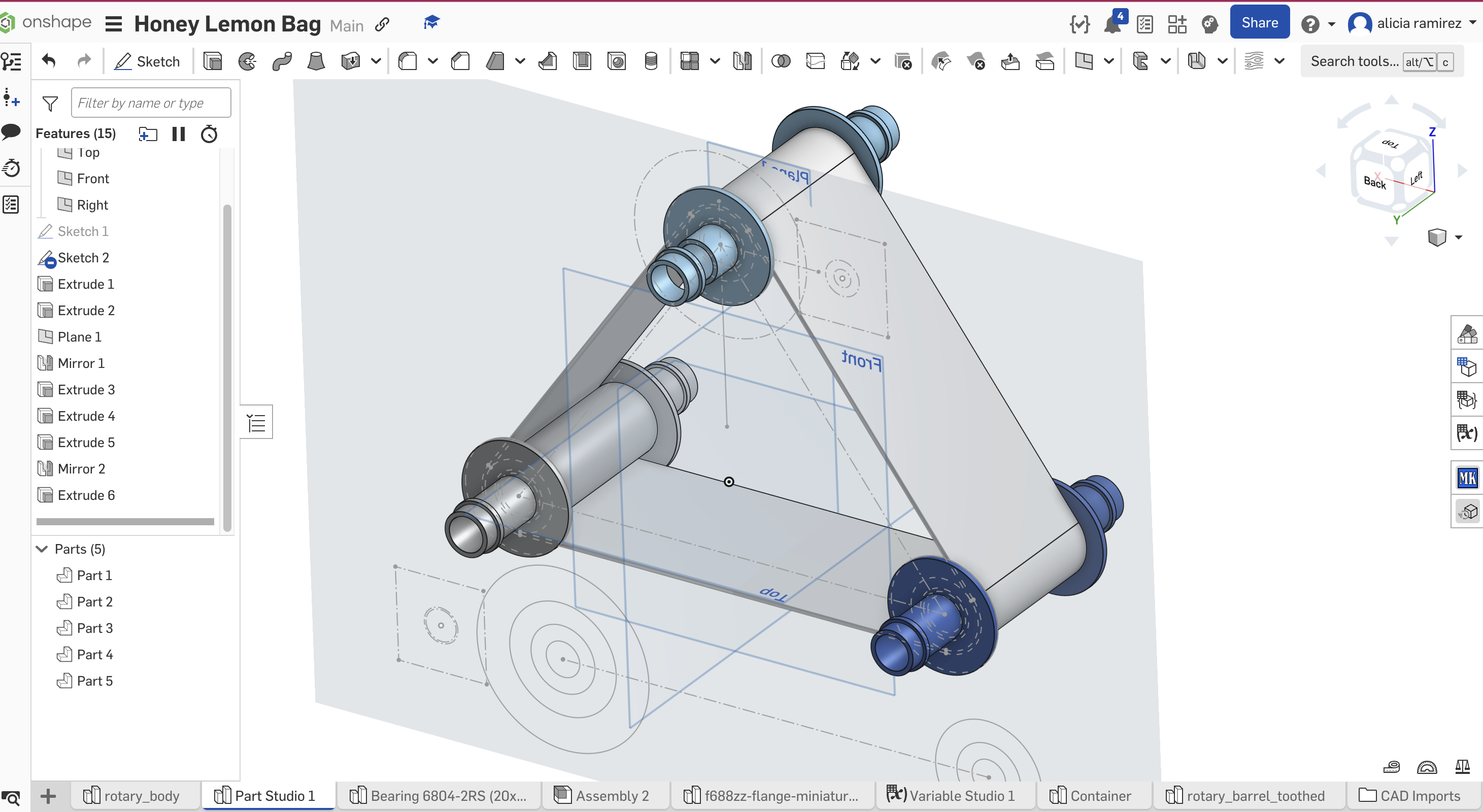Select the Transform tool icon
Viewport: 1483px width, 812px height.
point(850,61)
